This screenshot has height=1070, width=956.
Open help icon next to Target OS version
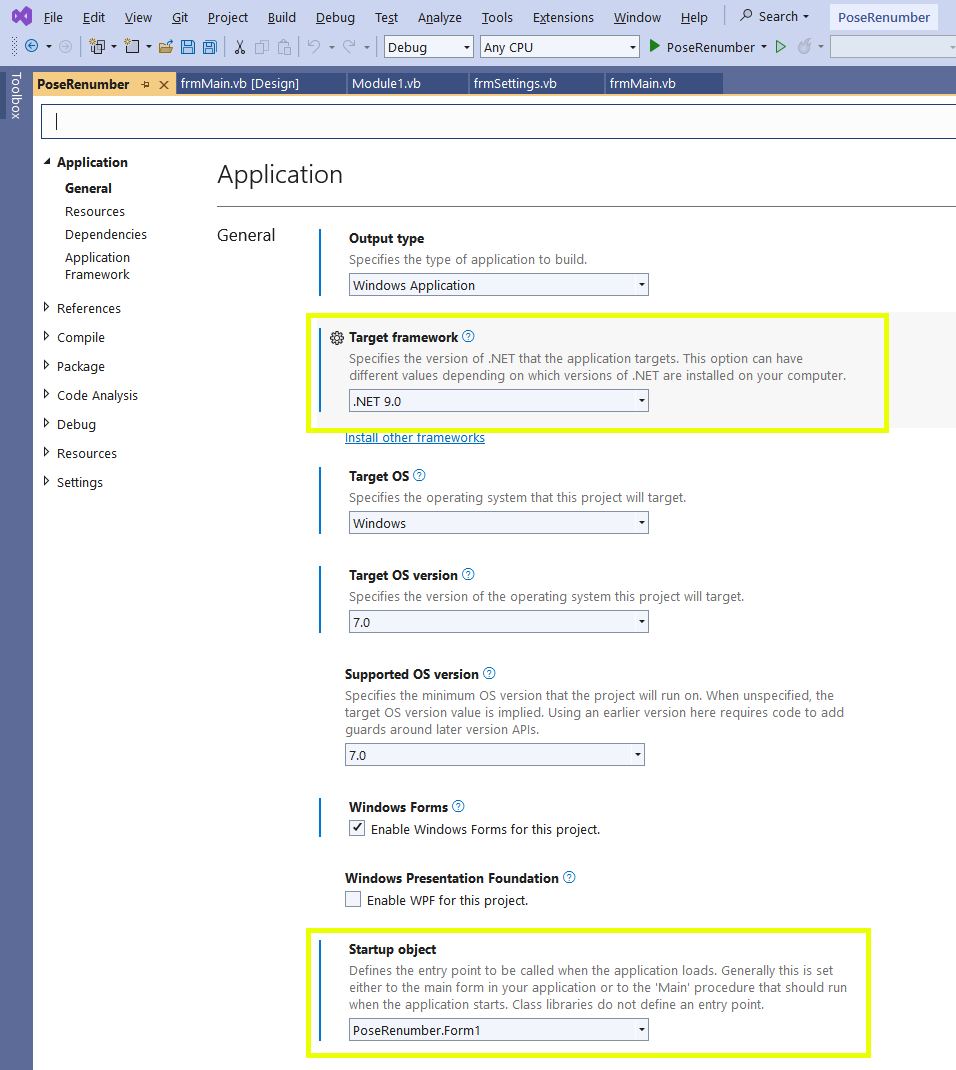tap(468, 574)
